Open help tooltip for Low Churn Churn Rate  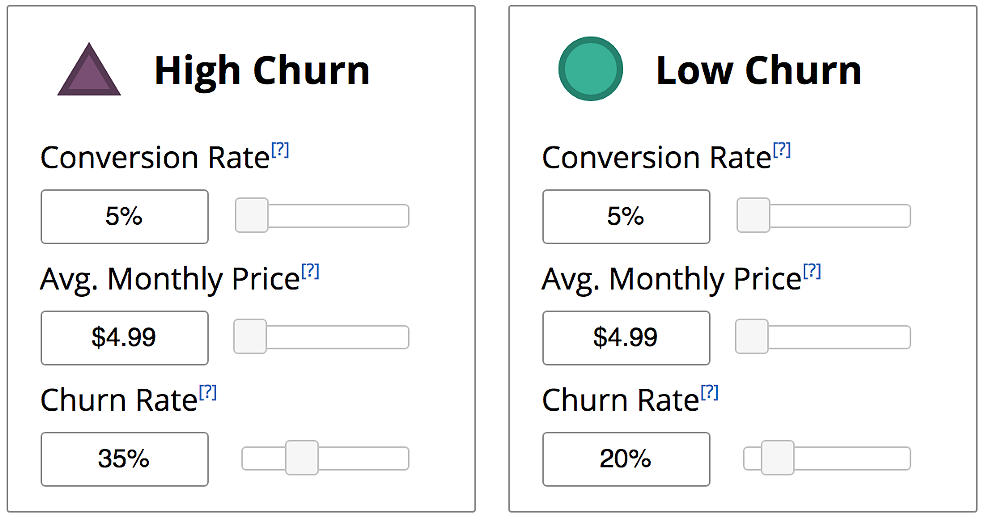[710, 392]
